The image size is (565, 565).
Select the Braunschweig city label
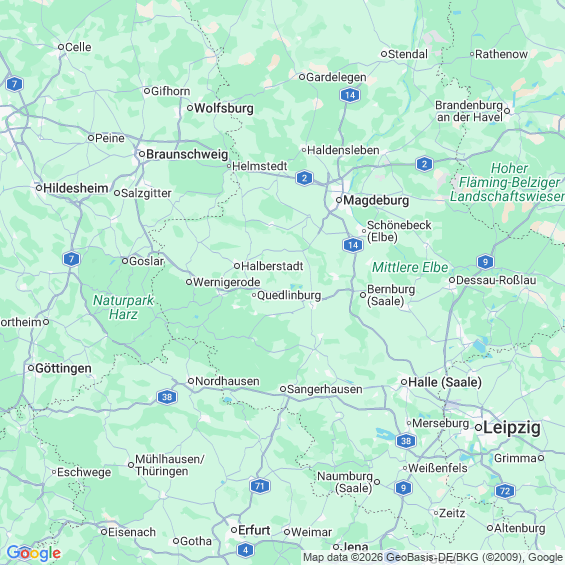[x=187, y=154]
